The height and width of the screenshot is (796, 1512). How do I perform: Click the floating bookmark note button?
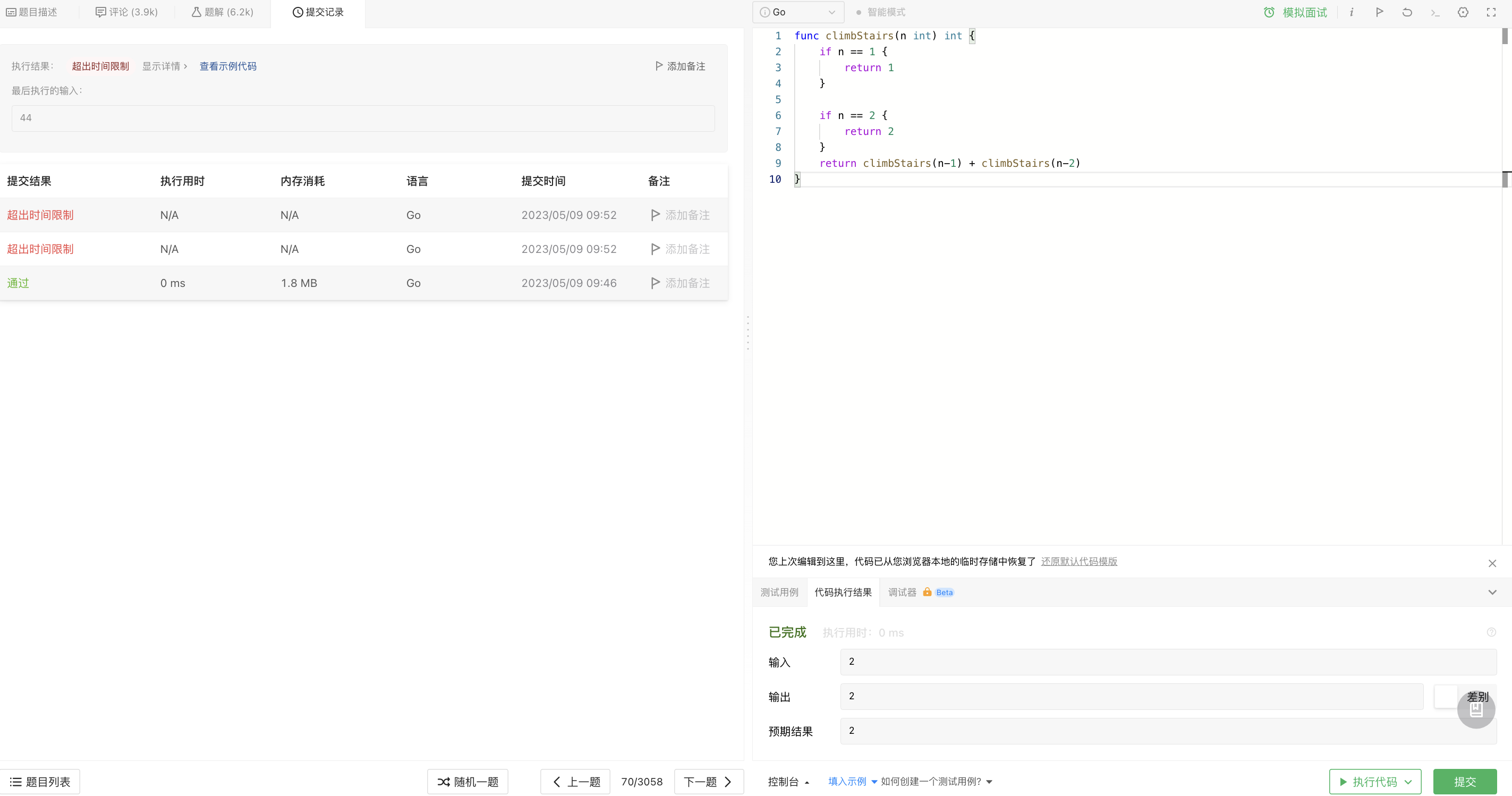(x=1476, y=710)
